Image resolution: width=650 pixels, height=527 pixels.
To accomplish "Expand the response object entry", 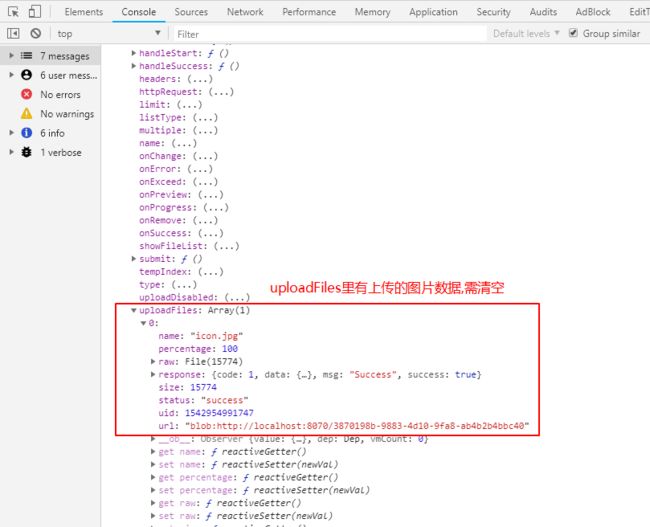I will 153,374.
